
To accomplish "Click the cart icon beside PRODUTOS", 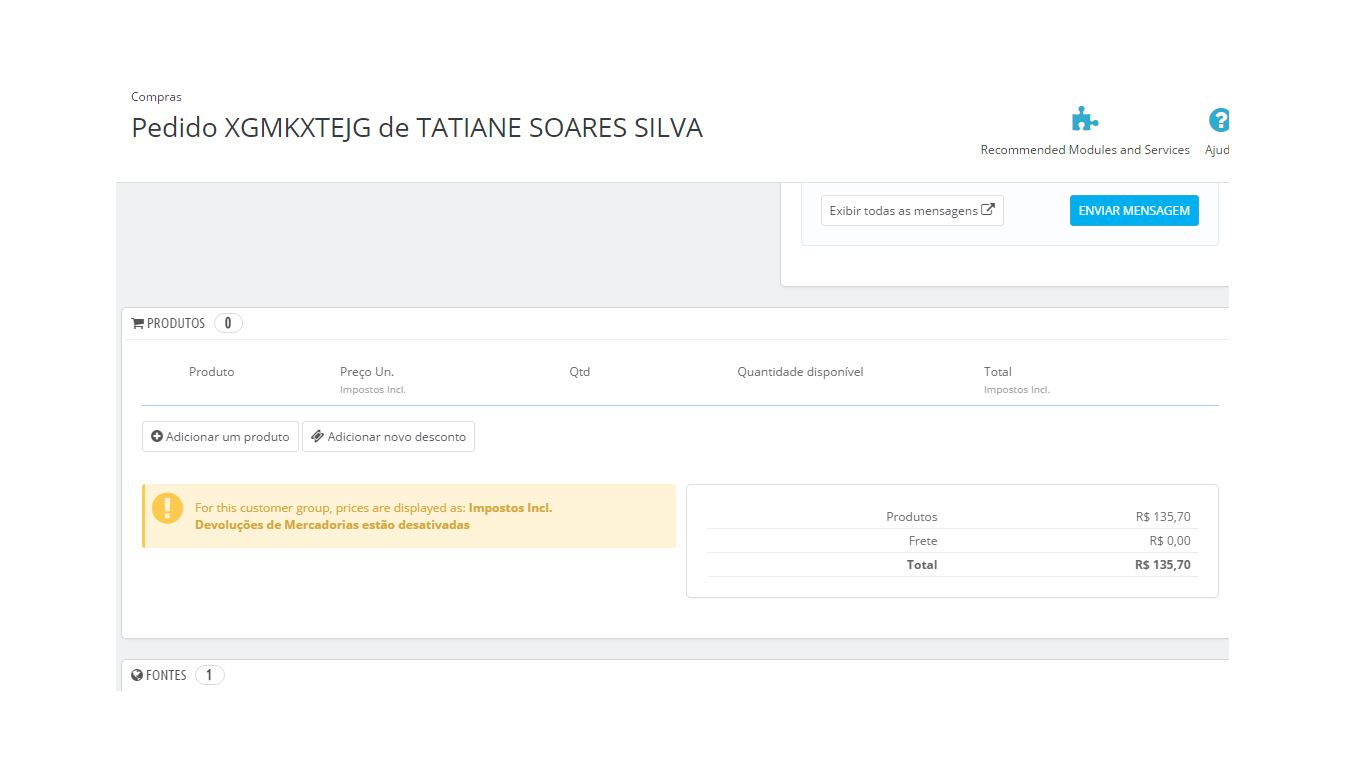I will (138, 324).
